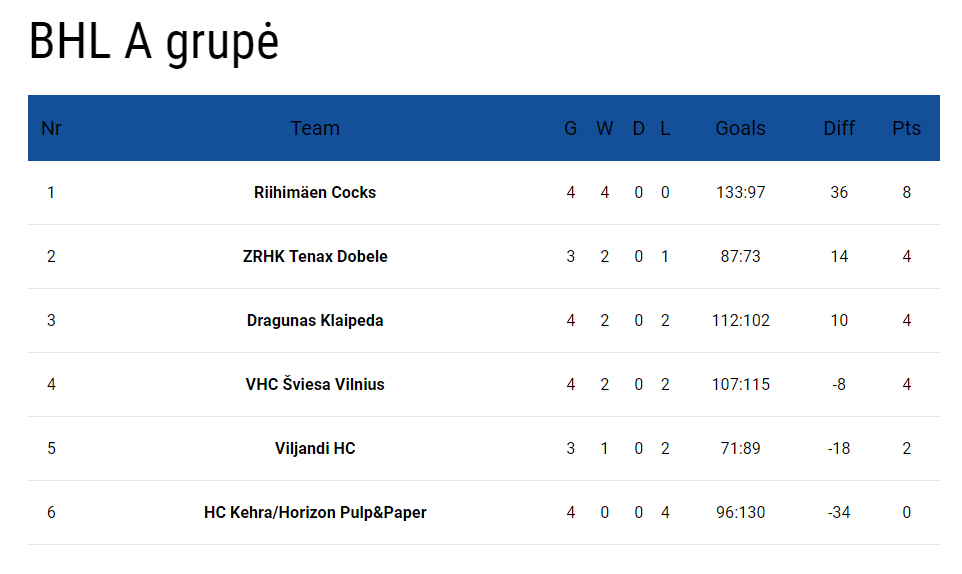Click the 8 points value for Riihimäen Cocks
This screenshot has height=574, width=962.
(x=906, y=192)
